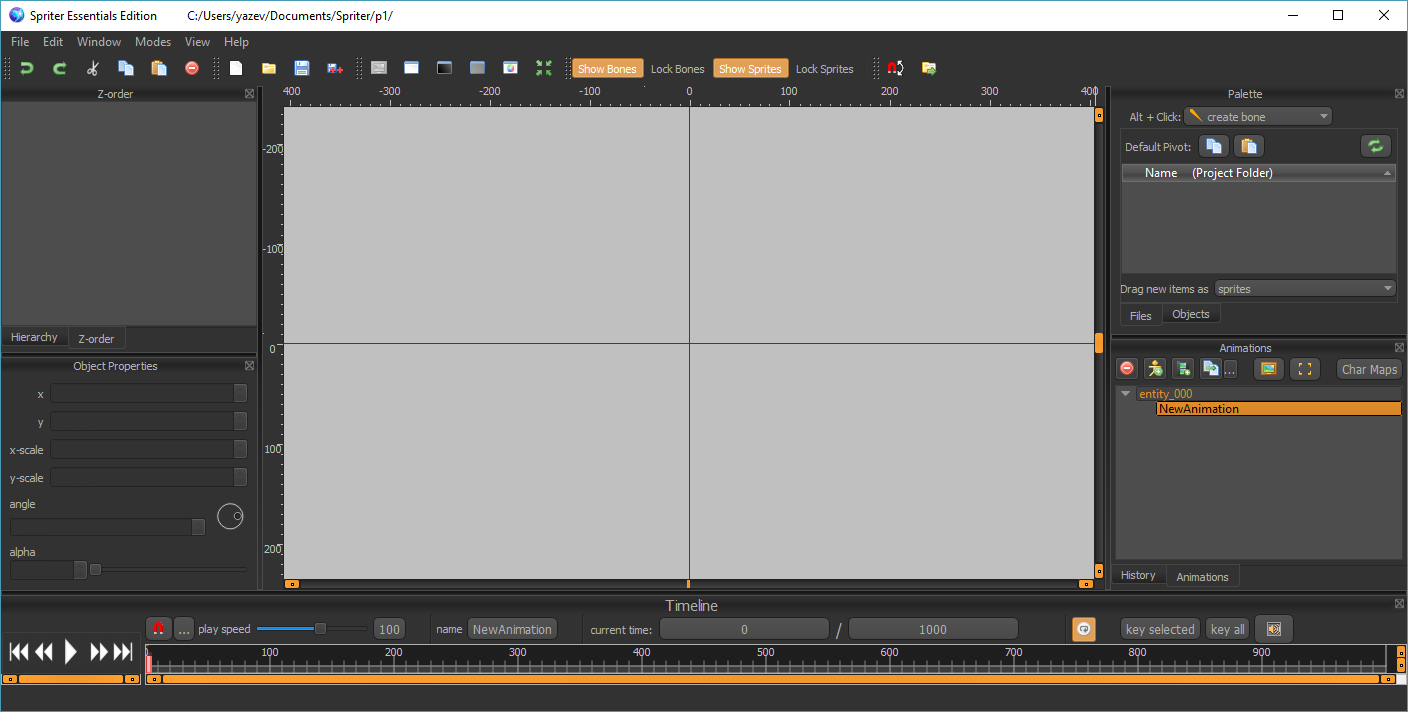This screenshot has height=712, width=1408.
Task: Click the blue floppy disk Save icon
Action: [301, 68]
